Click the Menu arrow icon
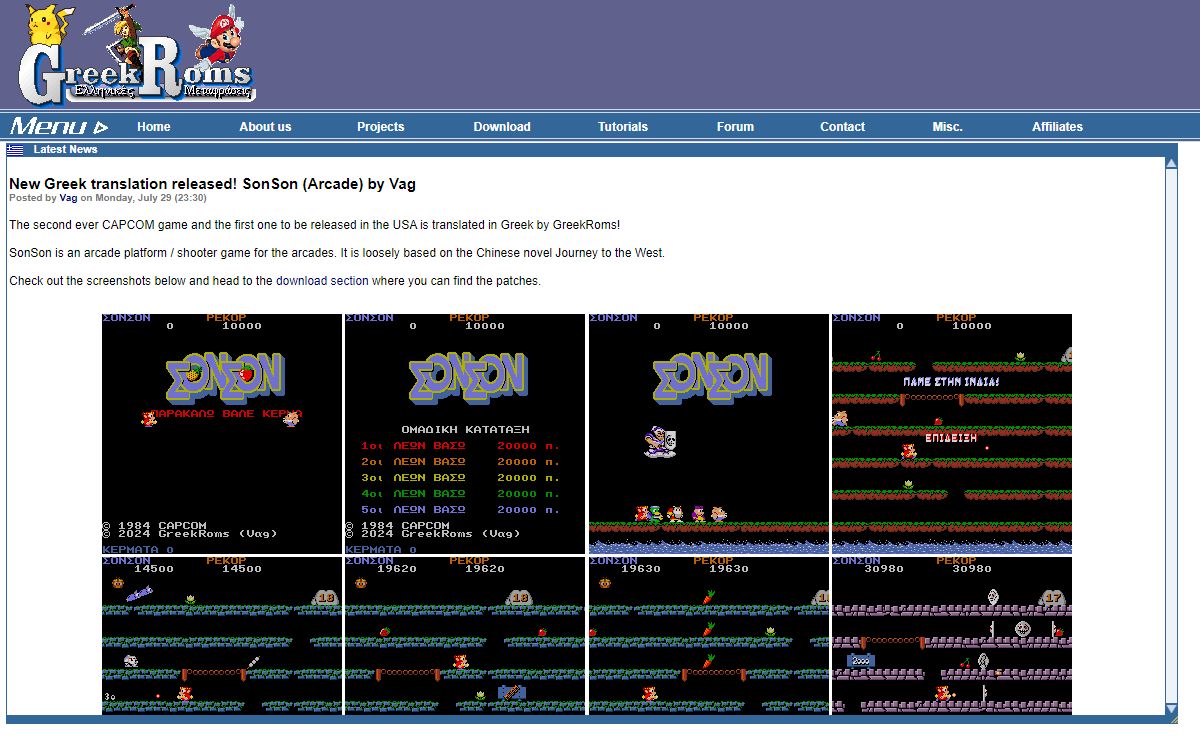 100,127
